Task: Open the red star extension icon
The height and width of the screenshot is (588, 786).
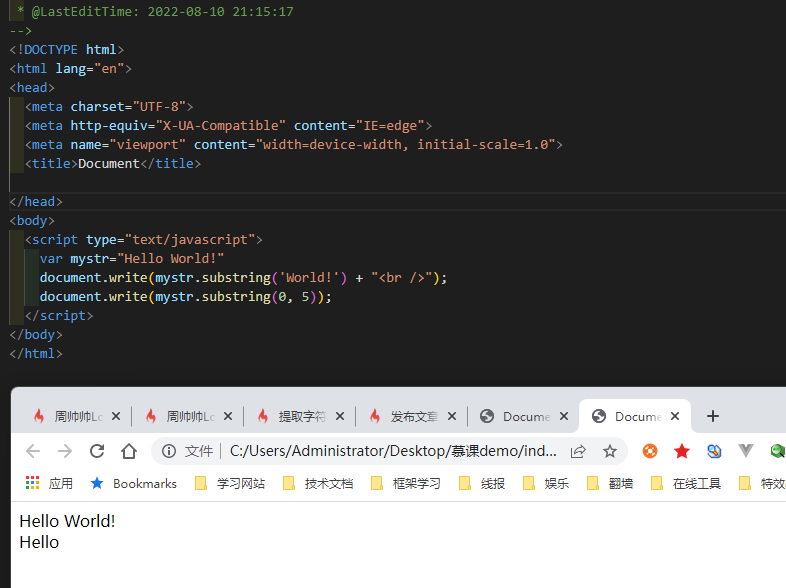Action: pos(682,451)
